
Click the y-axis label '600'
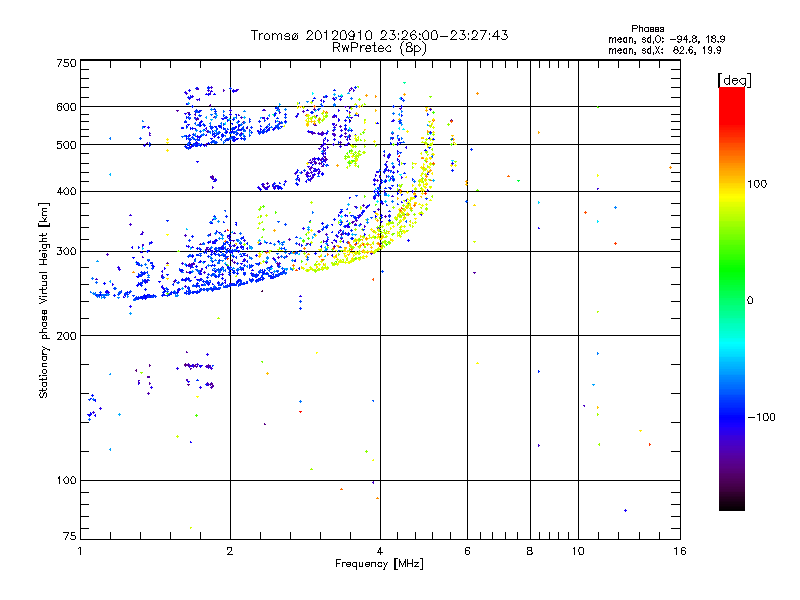(66, 107)
